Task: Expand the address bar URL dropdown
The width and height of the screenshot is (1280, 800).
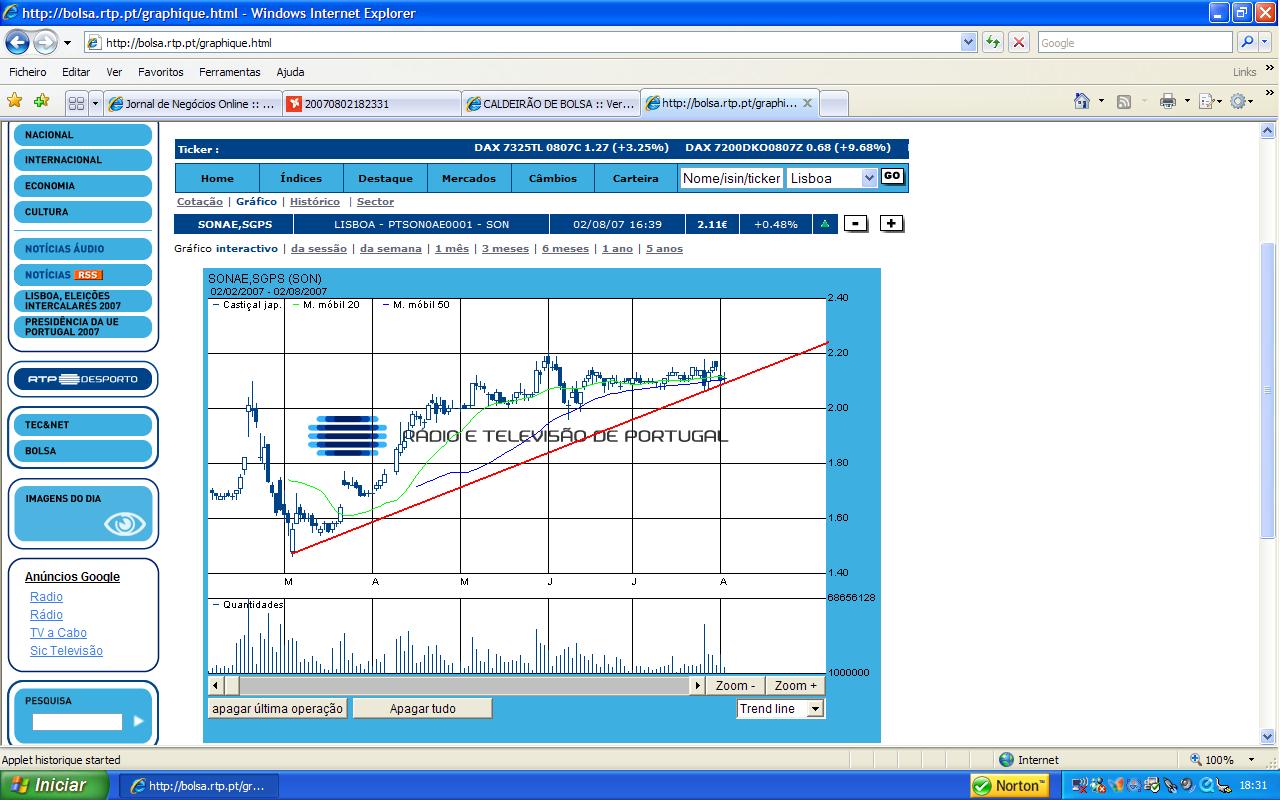Action: pos(968,42)
